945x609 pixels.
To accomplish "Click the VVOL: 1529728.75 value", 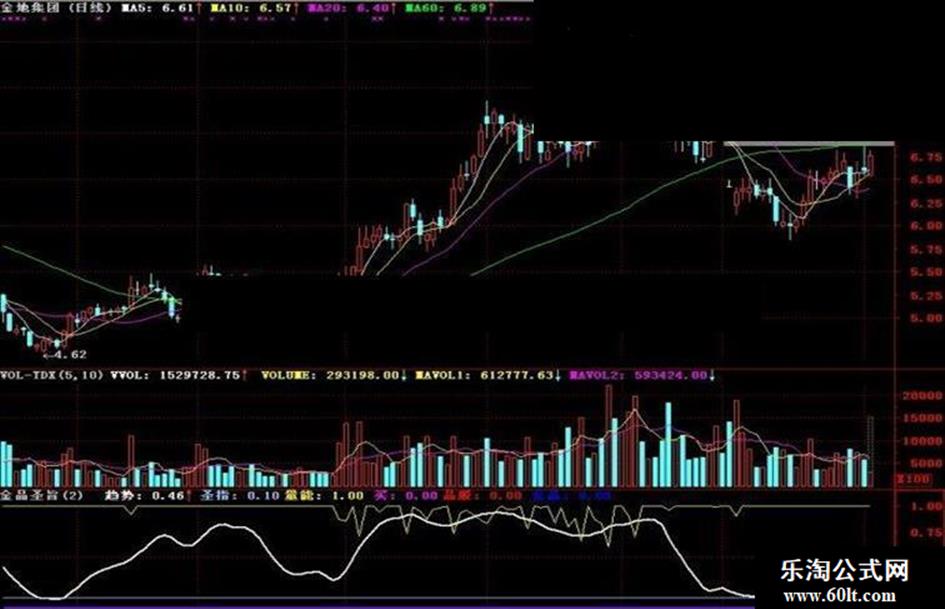I will point(179,375).
